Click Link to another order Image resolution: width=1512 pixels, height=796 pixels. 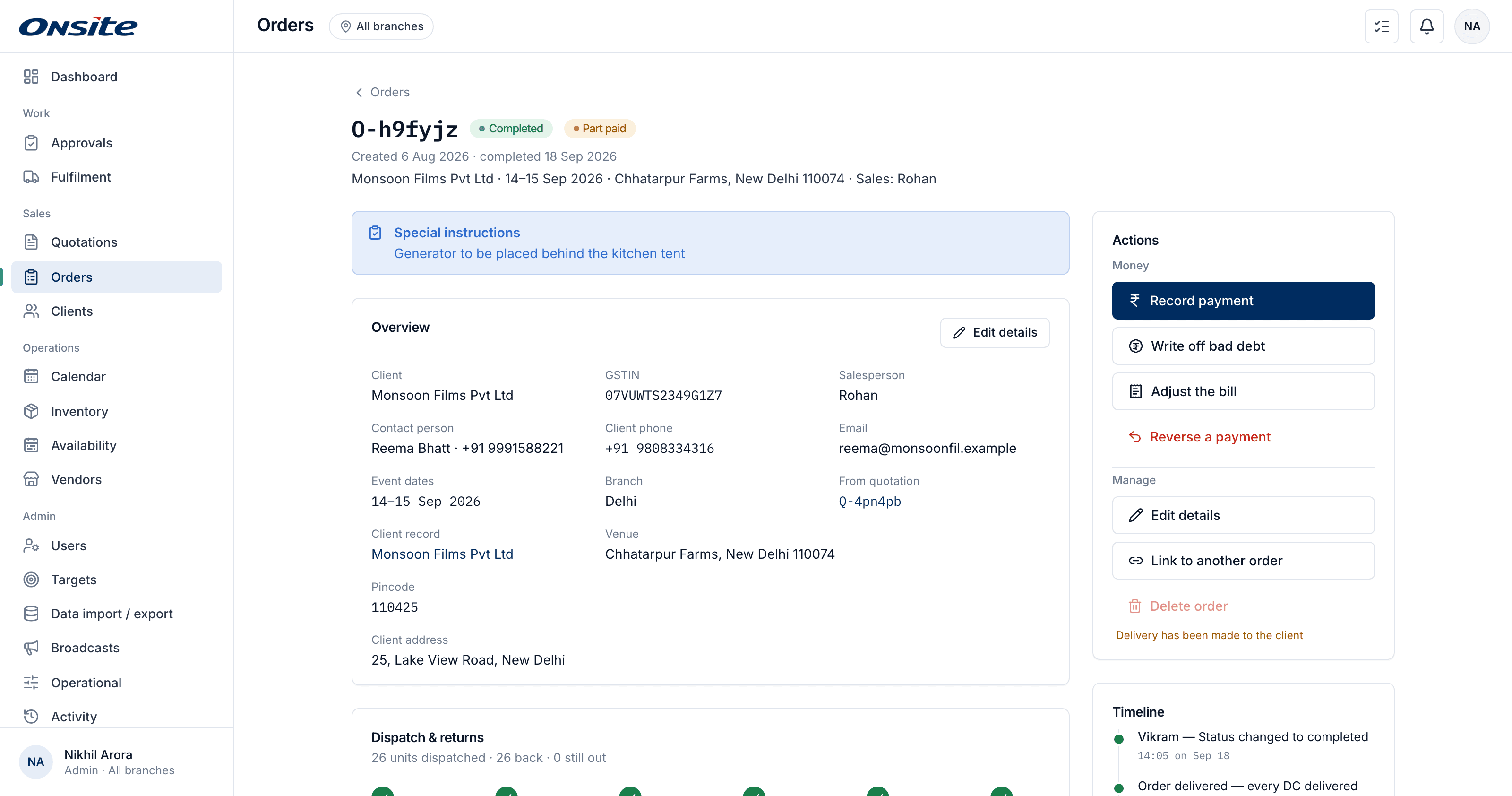pos(1243,561)
